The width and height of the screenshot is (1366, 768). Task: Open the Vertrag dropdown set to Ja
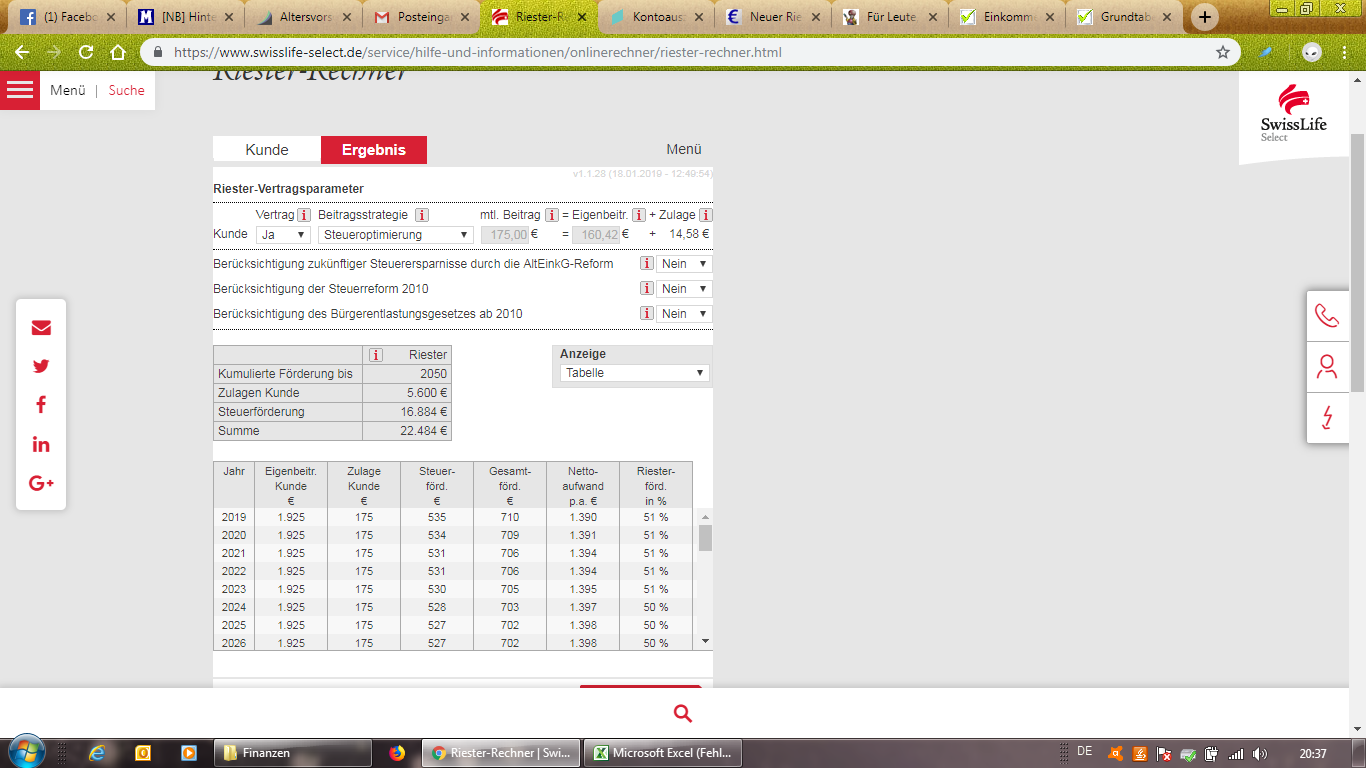pos(284,234)
